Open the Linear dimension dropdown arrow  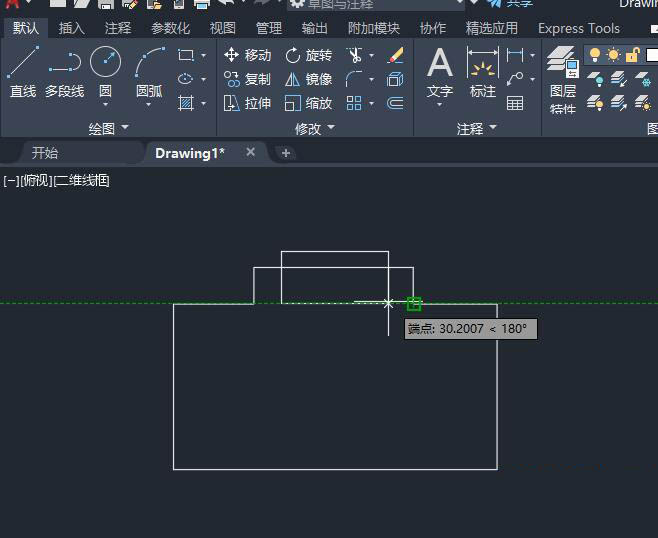tap(533, 55)
